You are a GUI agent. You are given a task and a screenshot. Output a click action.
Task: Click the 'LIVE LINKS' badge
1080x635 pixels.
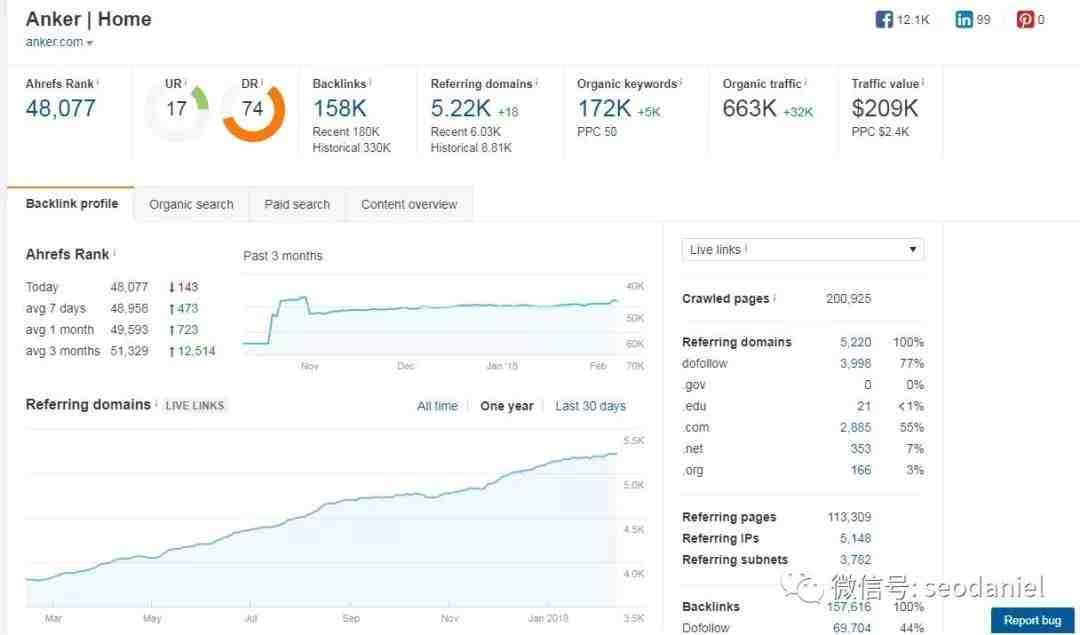[195, 406]
